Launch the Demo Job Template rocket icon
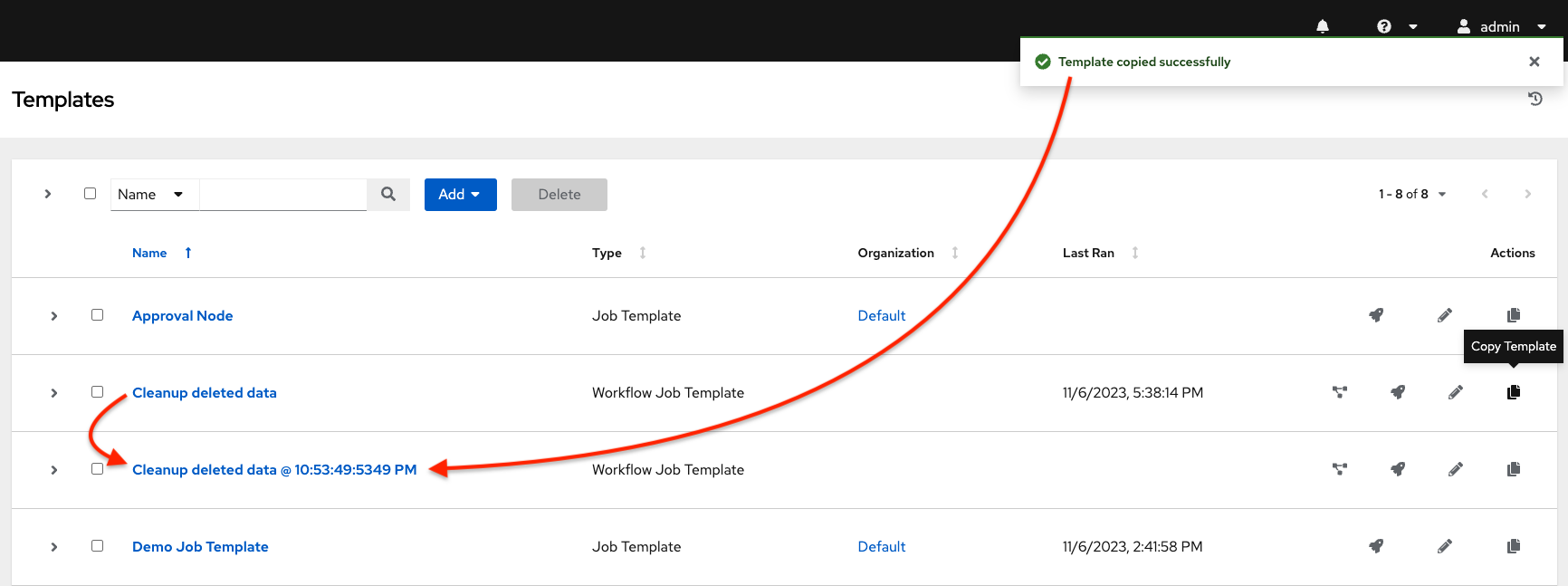The image size is (1568, 586). (1376, 546)
